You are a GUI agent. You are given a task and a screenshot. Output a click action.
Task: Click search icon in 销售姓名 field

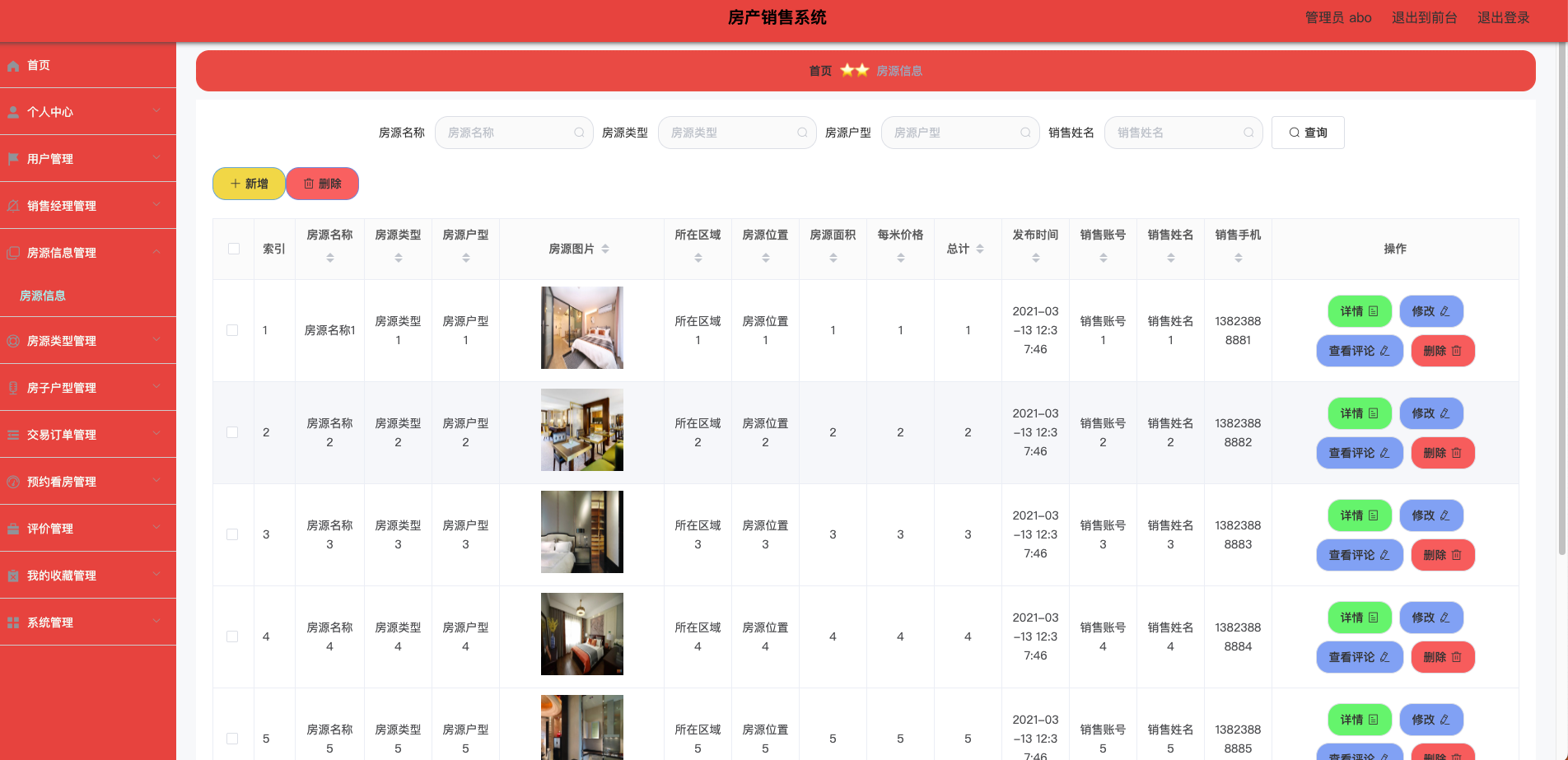(x=1248, y=133)
